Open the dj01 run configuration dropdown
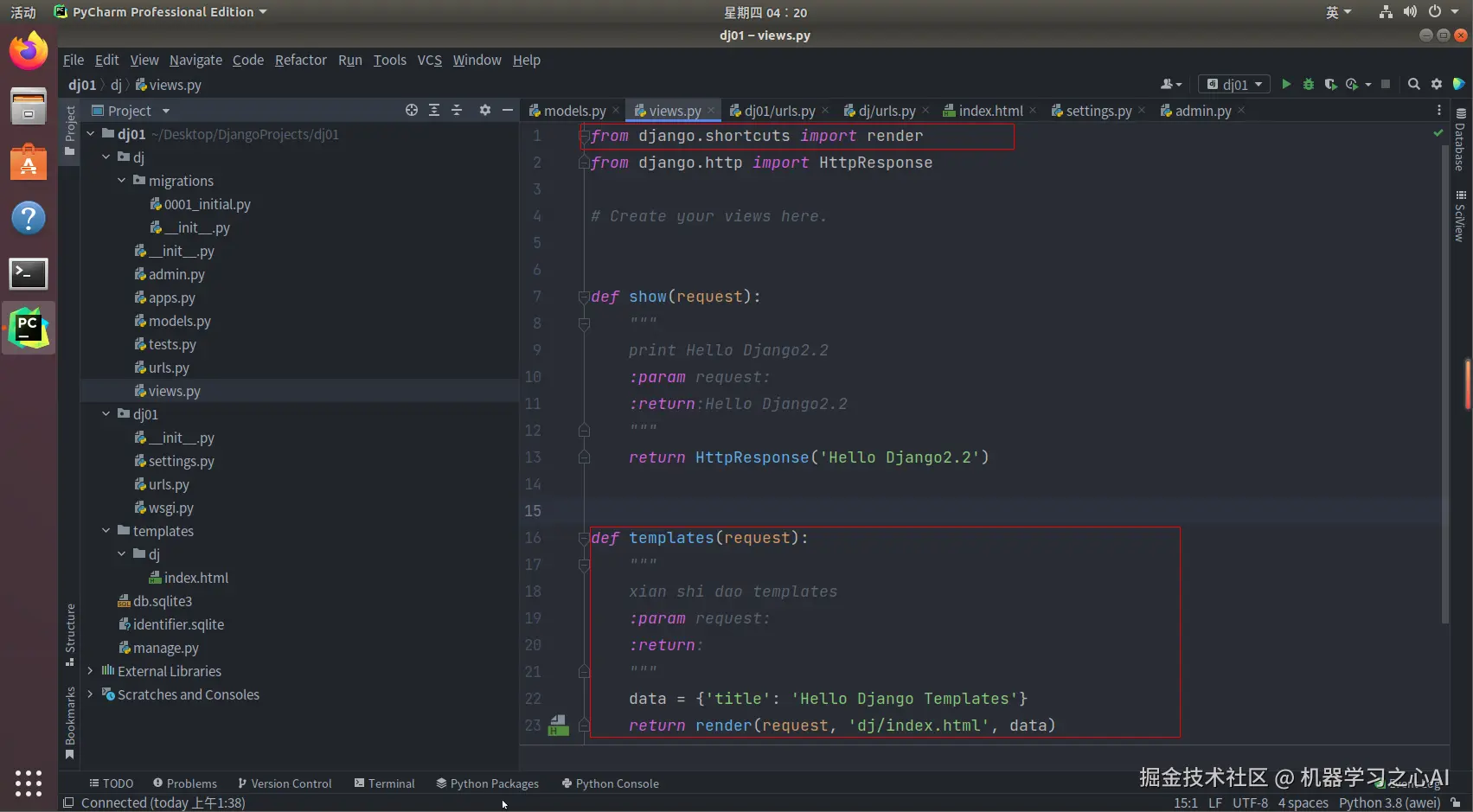1473x812 pixels. pos(1235,84)
